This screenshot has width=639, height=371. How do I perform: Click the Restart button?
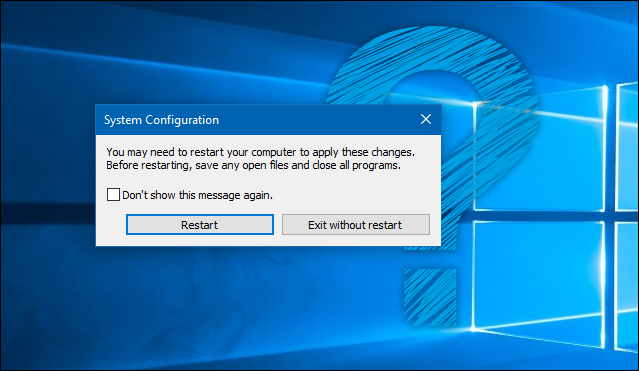(200, 225)
